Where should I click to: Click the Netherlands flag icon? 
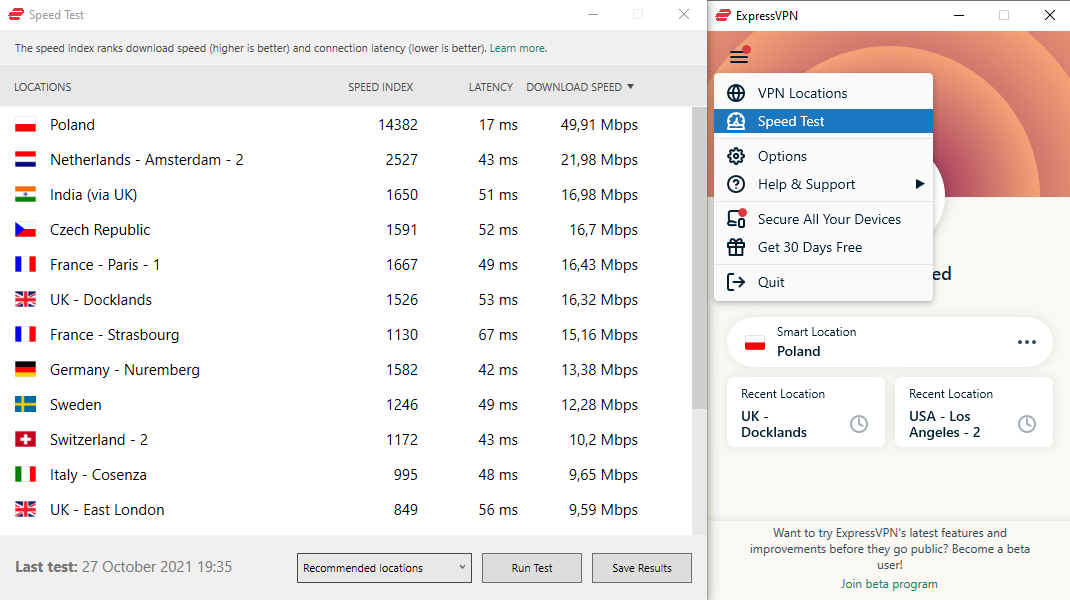tap(25, 160)
